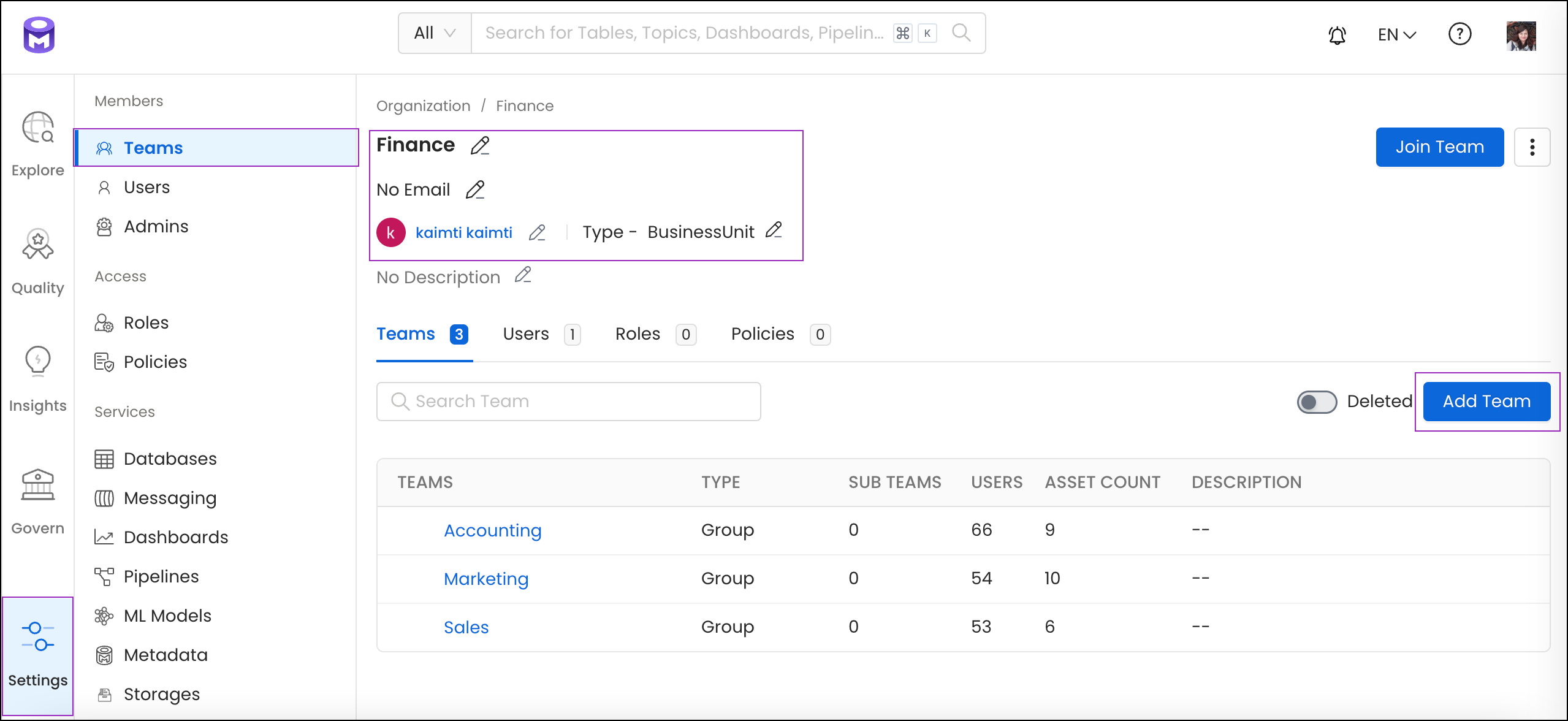Image resolution: width=1568 pixels, height=721 pixels.
Task: Open Govern in left navigation
Action: click(38, 502)
